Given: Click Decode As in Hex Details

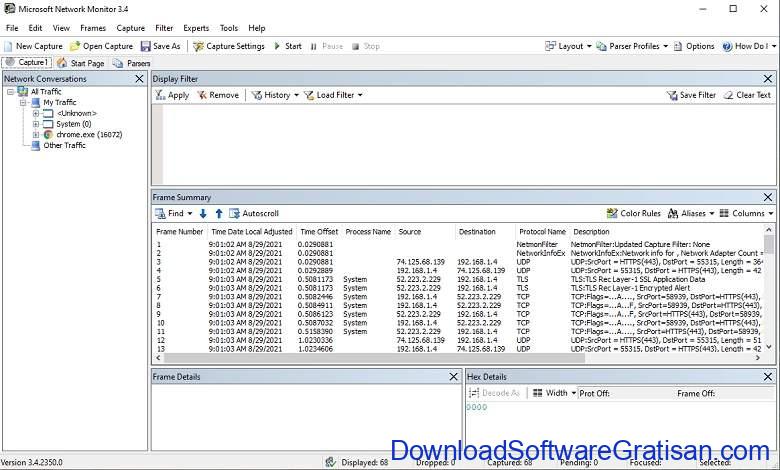Looking at the screenshot, I should click(x=494, y=393).
